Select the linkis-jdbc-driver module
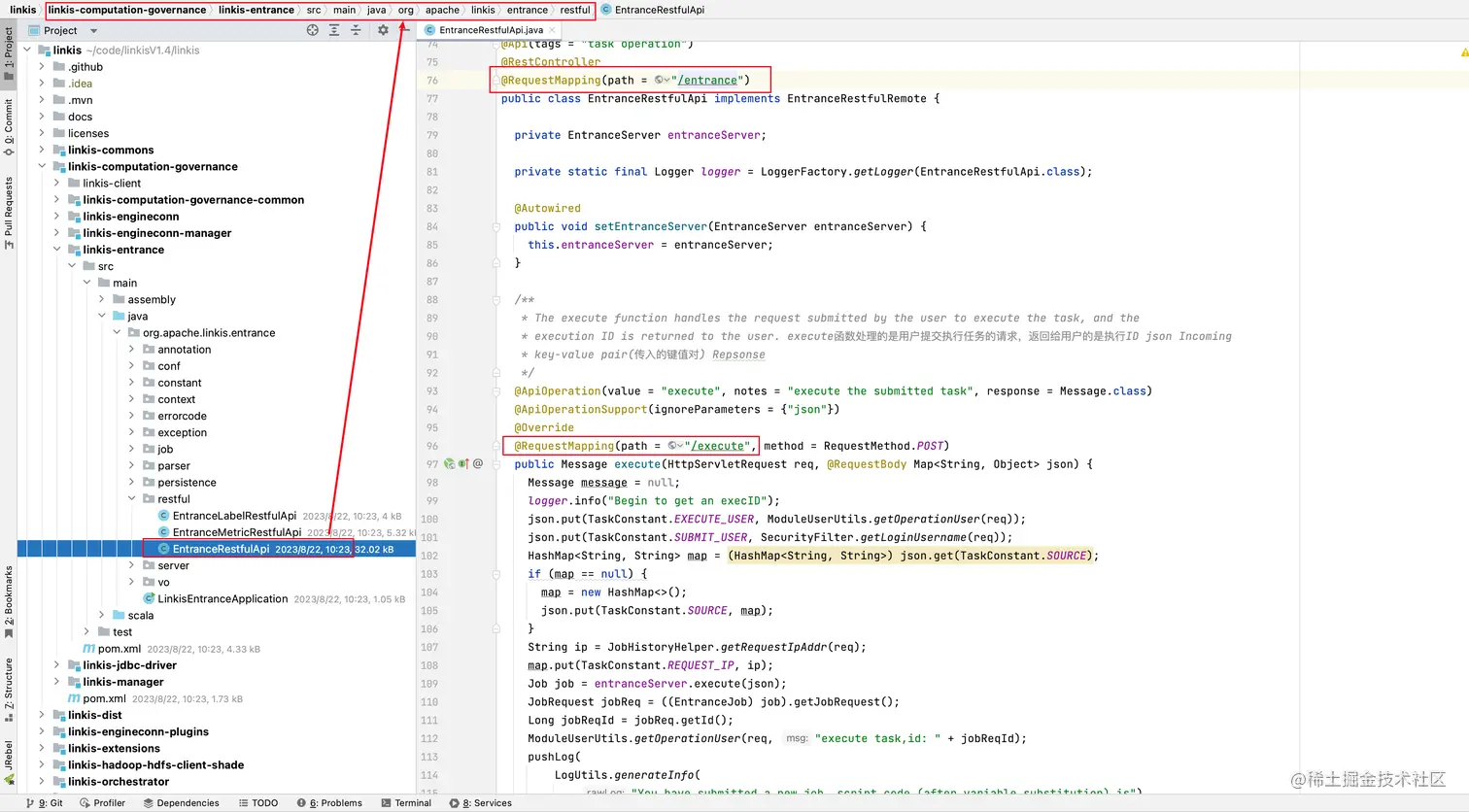Image resolution: width=1469 pixels, height=812 pixels. click(129, 665)
